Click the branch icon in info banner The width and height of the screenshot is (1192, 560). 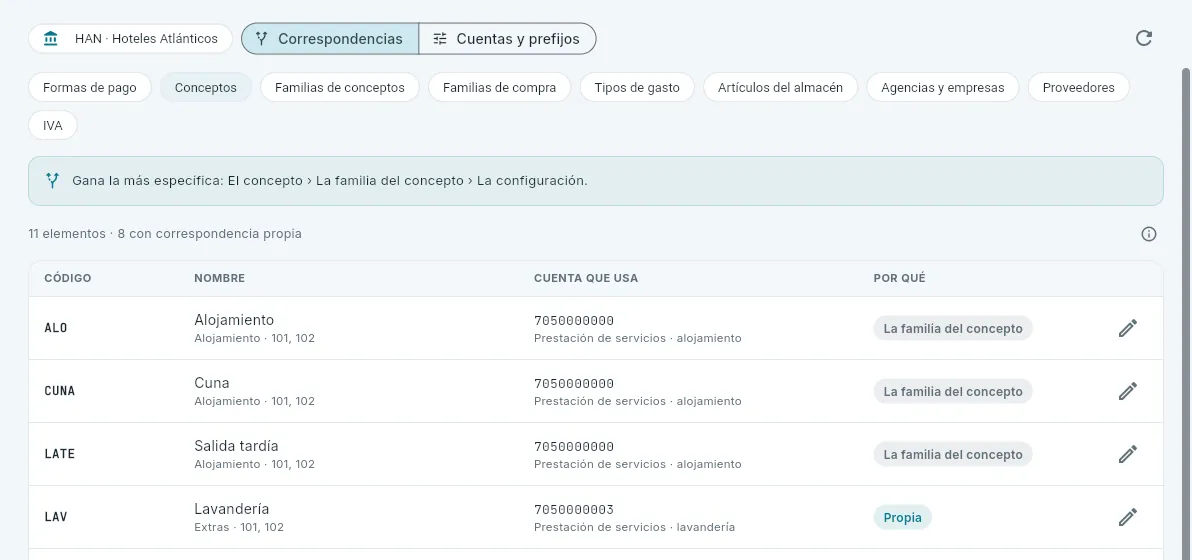[x=52, y=181]
